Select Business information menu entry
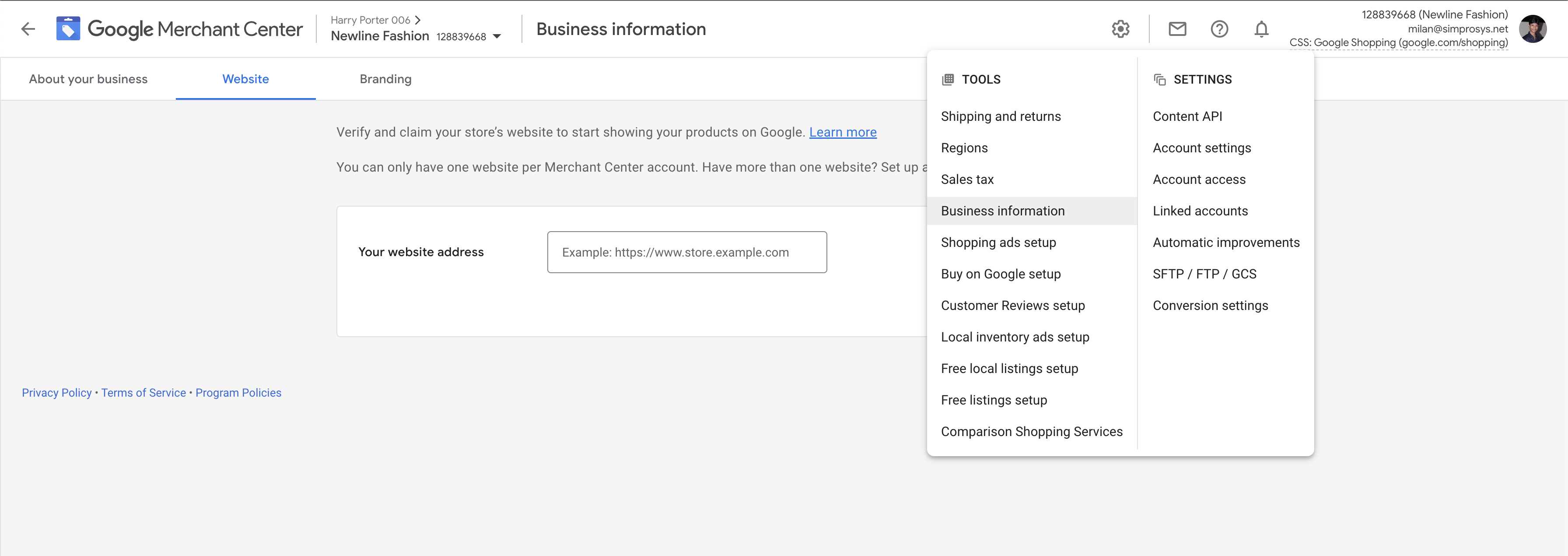Screen dimensions: 1568x556 (x=1032, y=211)
